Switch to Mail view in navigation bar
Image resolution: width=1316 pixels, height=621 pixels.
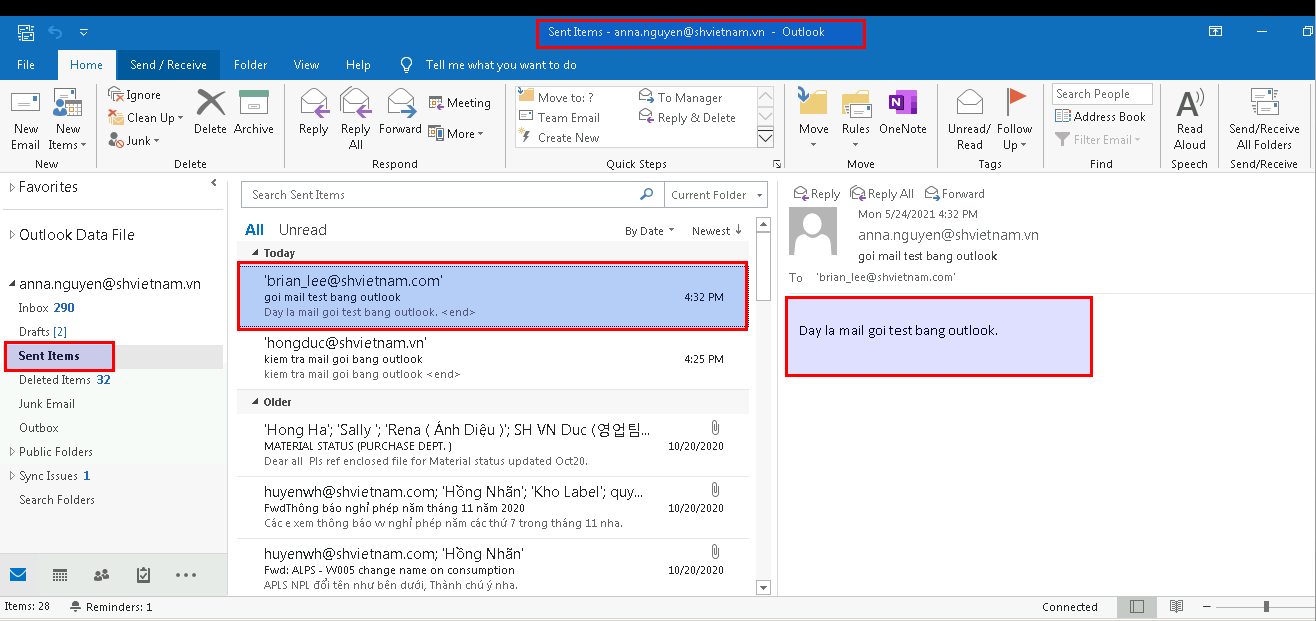tap(18, 575)
